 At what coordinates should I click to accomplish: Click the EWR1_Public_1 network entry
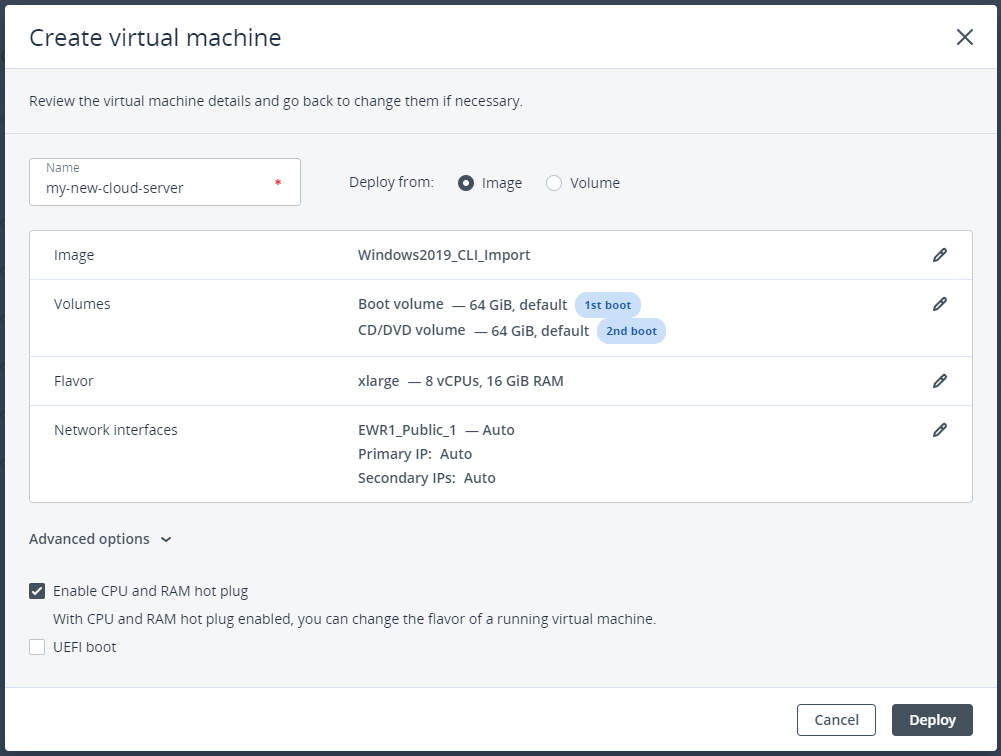407,430
